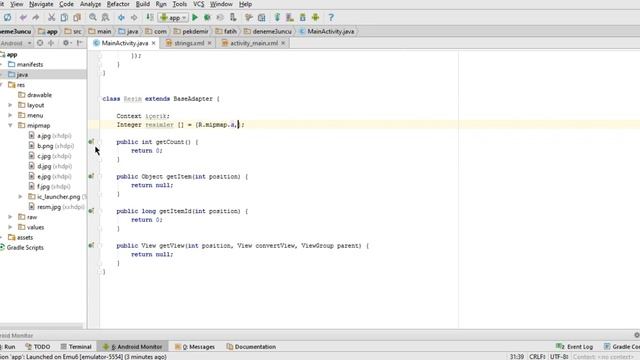
Task: Click the Copy icon in toolbar
Action: (64, 18)
